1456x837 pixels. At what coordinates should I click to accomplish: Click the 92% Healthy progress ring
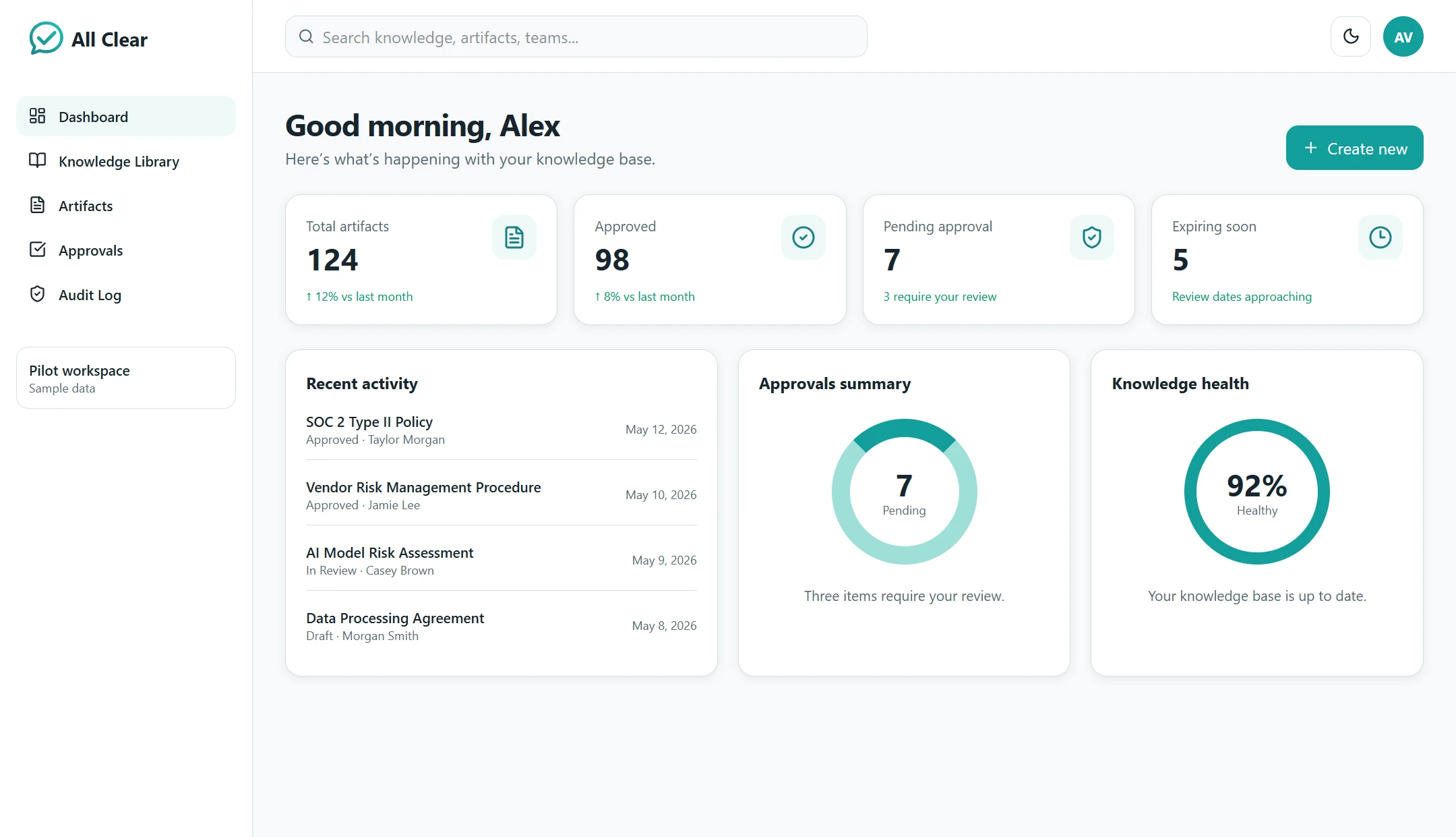(1257, 492)
